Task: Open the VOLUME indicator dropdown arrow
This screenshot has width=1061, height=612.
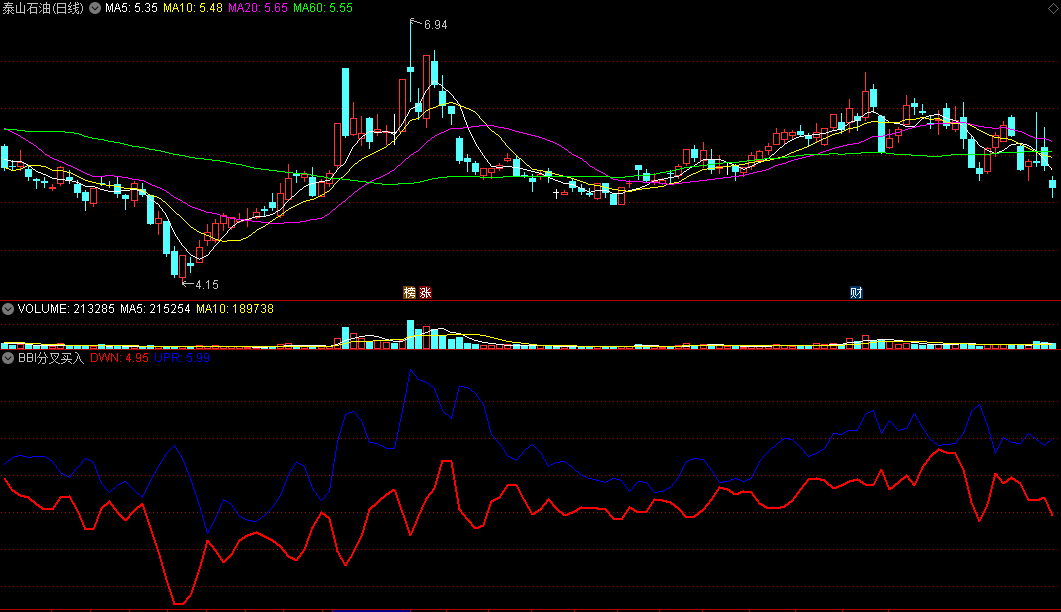Action: [8, 309]
